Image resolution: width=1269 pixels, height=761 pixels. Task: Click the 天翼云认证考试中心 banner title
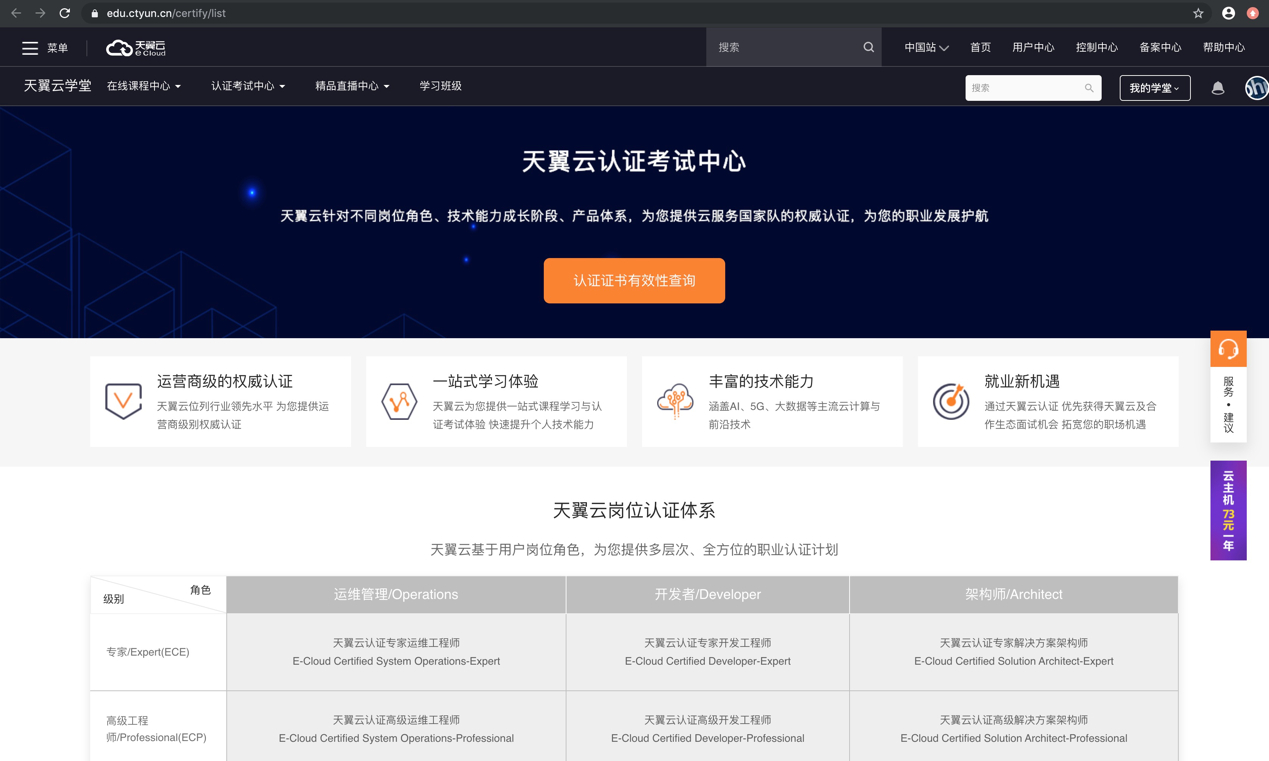(634, 162)
